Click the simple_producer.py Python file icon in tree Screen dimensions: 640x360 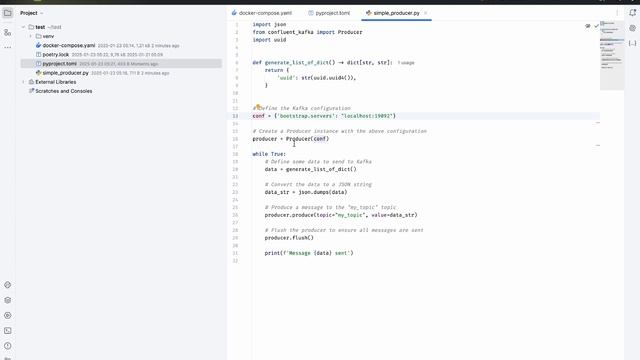tap(38, 73)
